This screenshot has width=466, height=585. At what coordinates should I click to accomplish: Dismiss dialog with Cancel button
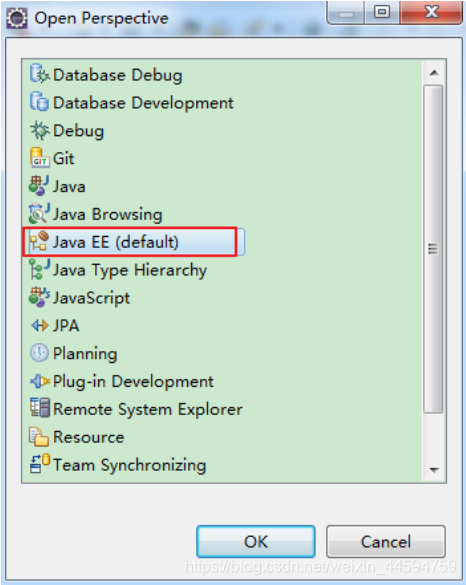pos(386,541)
